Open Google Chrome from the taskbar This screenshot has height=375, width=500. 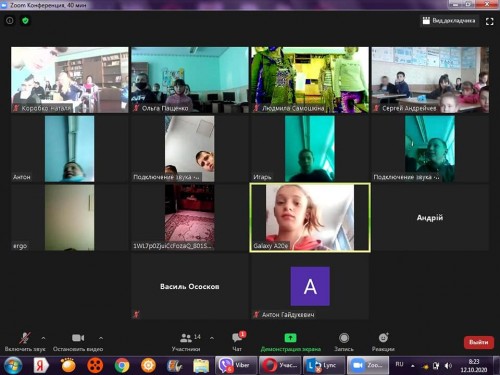[122, 365]
